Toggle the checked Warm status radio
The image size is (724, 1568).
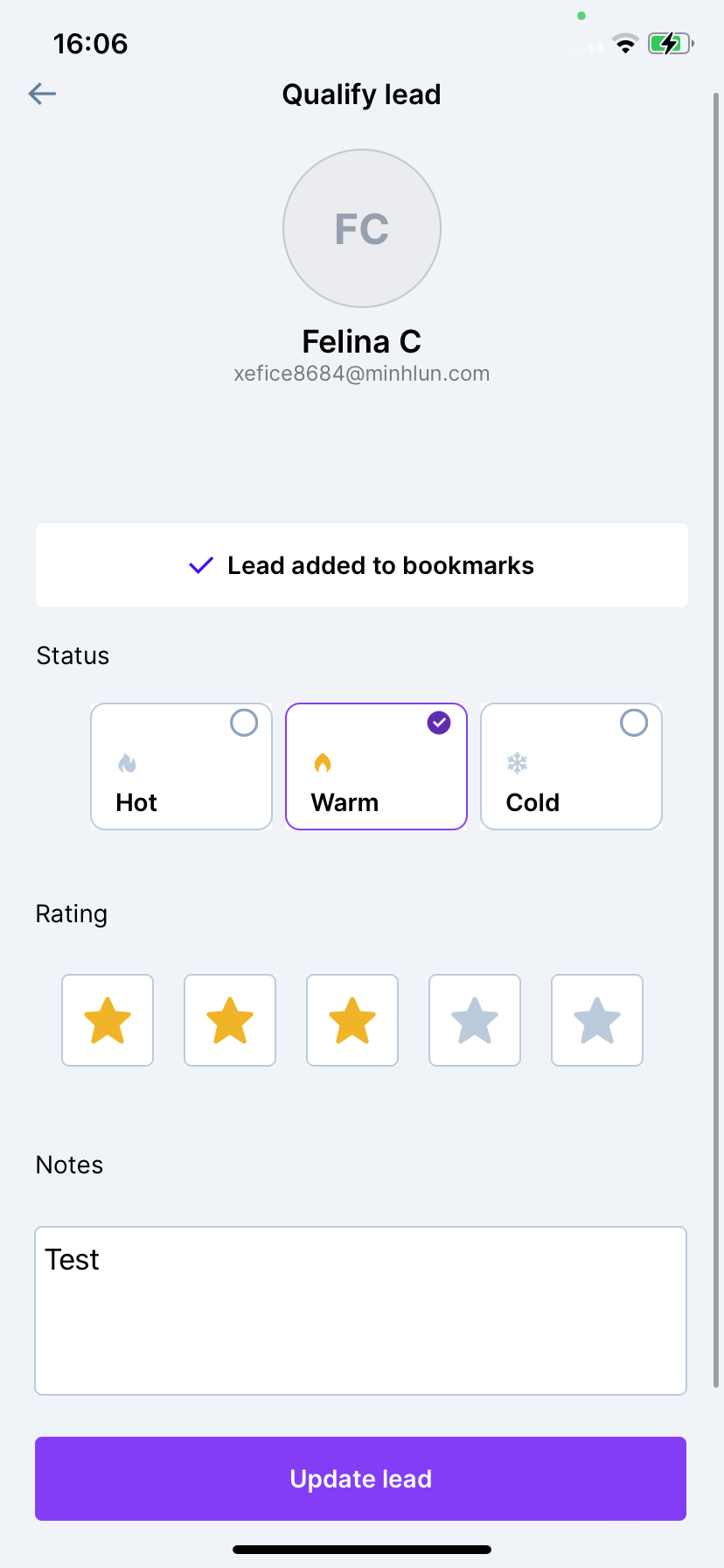tap(439, 723)
